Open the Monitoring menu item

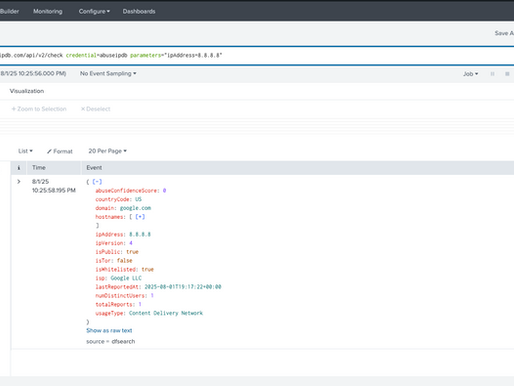point(48,11)
